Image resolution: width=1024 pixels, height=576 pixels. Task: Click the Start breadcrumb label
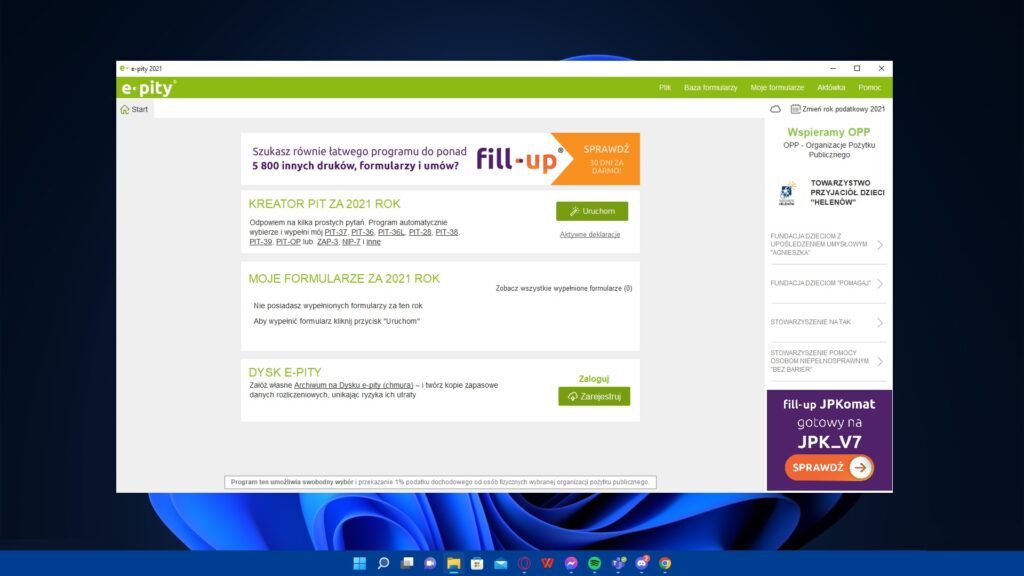(x=140, y=109)
